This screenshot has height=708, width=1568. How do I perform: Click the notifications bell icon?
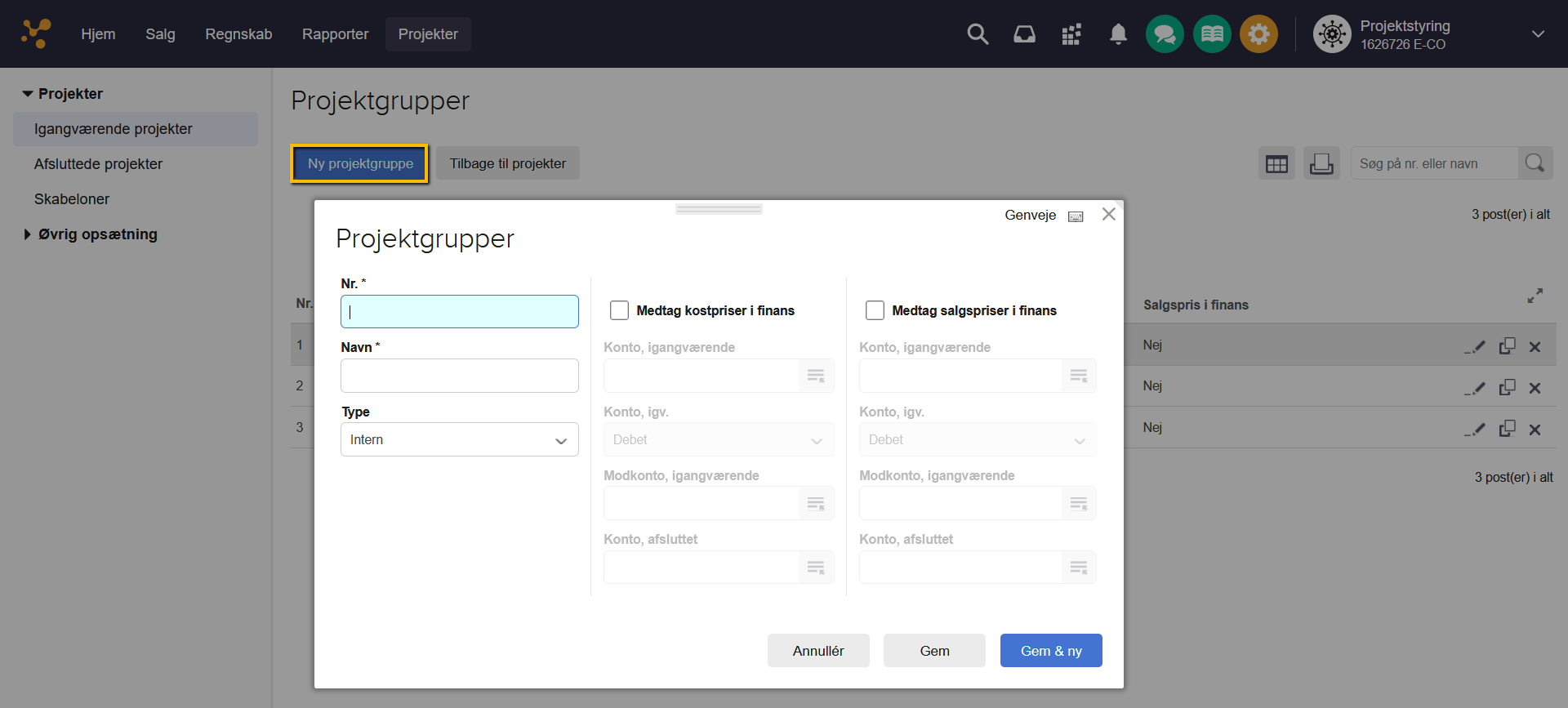[1118, 34]
